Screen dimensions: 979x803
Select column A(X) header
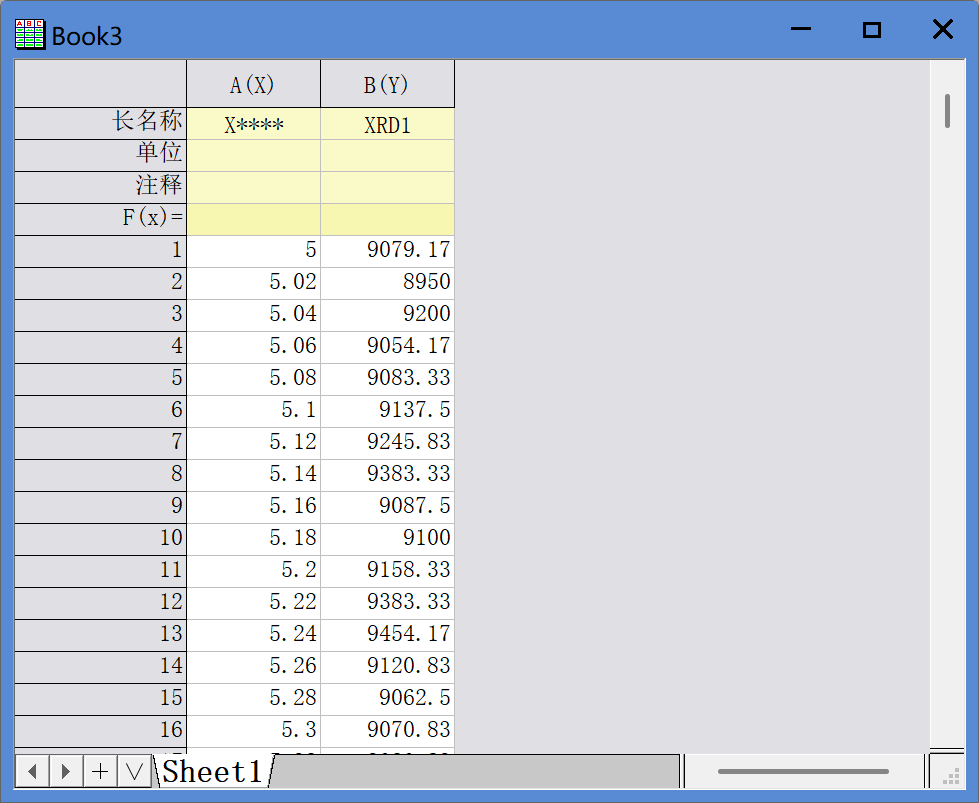coord(253,85)
